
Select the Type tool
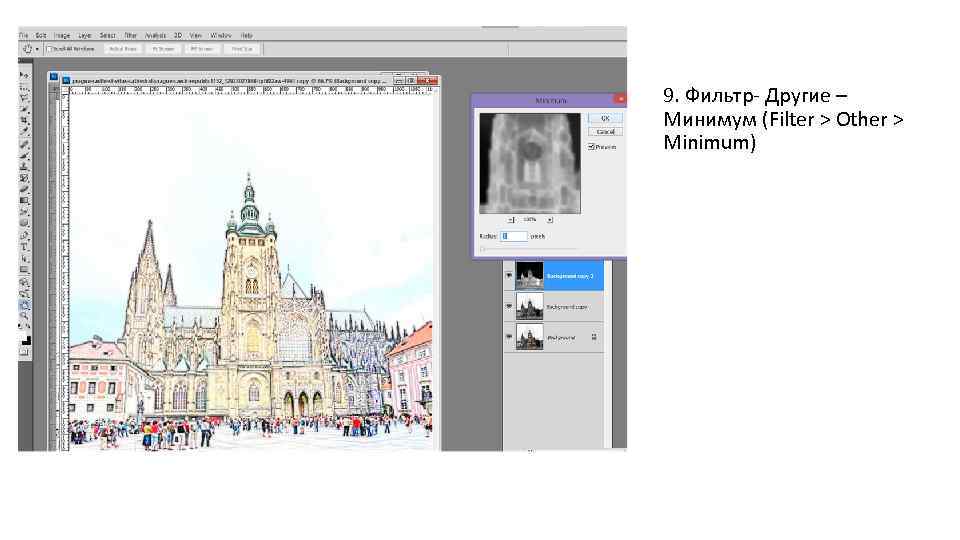[24, 247]
